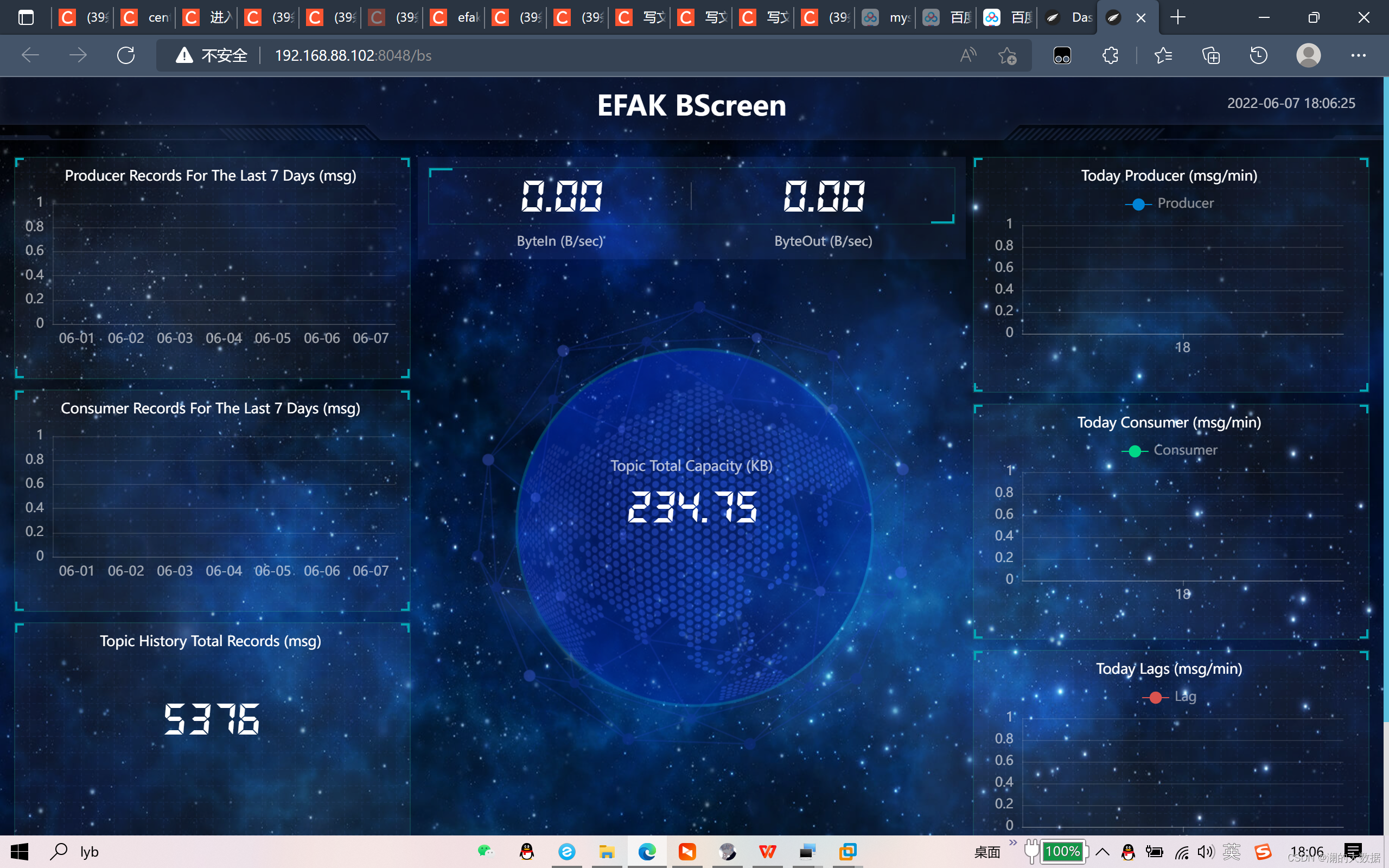Open WPS Office from the taskbar
Image resolution: width=1389 pixels, height=868 pixels.
coord(767,851)
